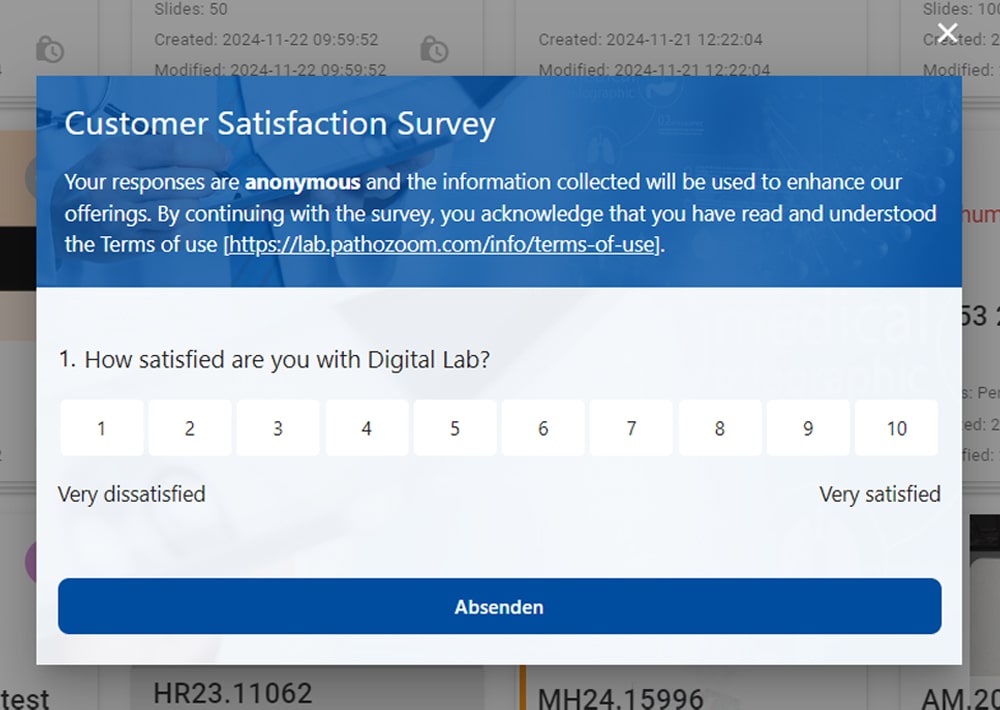Select satisfaction rating 1

coord(102,428)
